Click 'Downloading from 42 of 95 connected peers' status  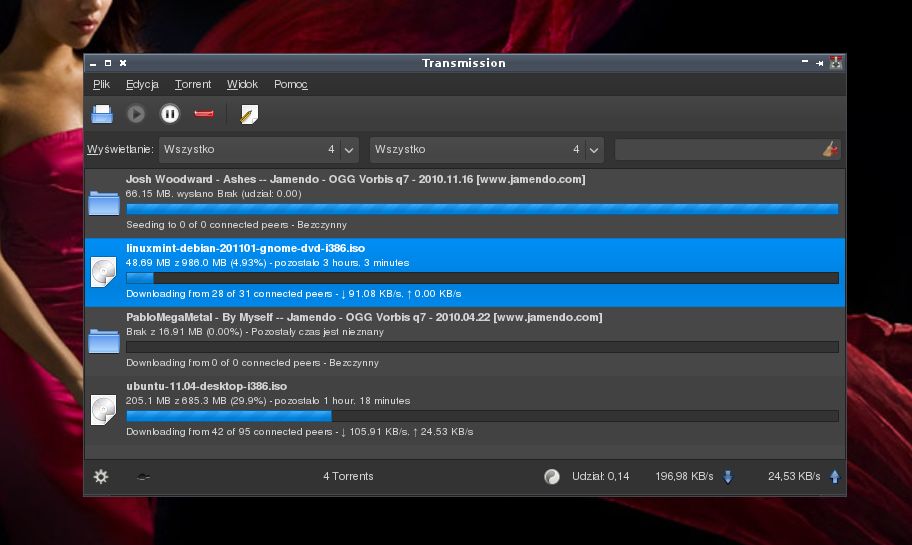click(x=229, y=432)
